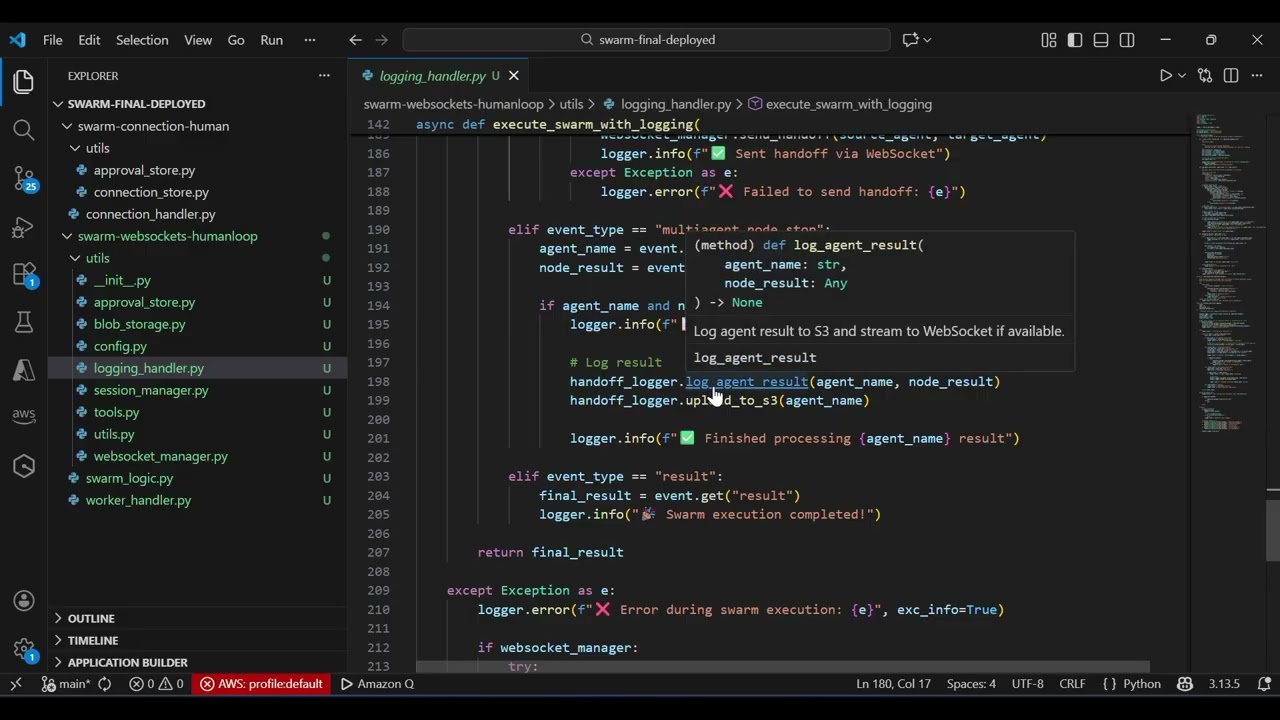Open the Amazon Q hexagon icon in activity bar
The width and height of the screenshot is (1280, 720).
pos(24,466)
